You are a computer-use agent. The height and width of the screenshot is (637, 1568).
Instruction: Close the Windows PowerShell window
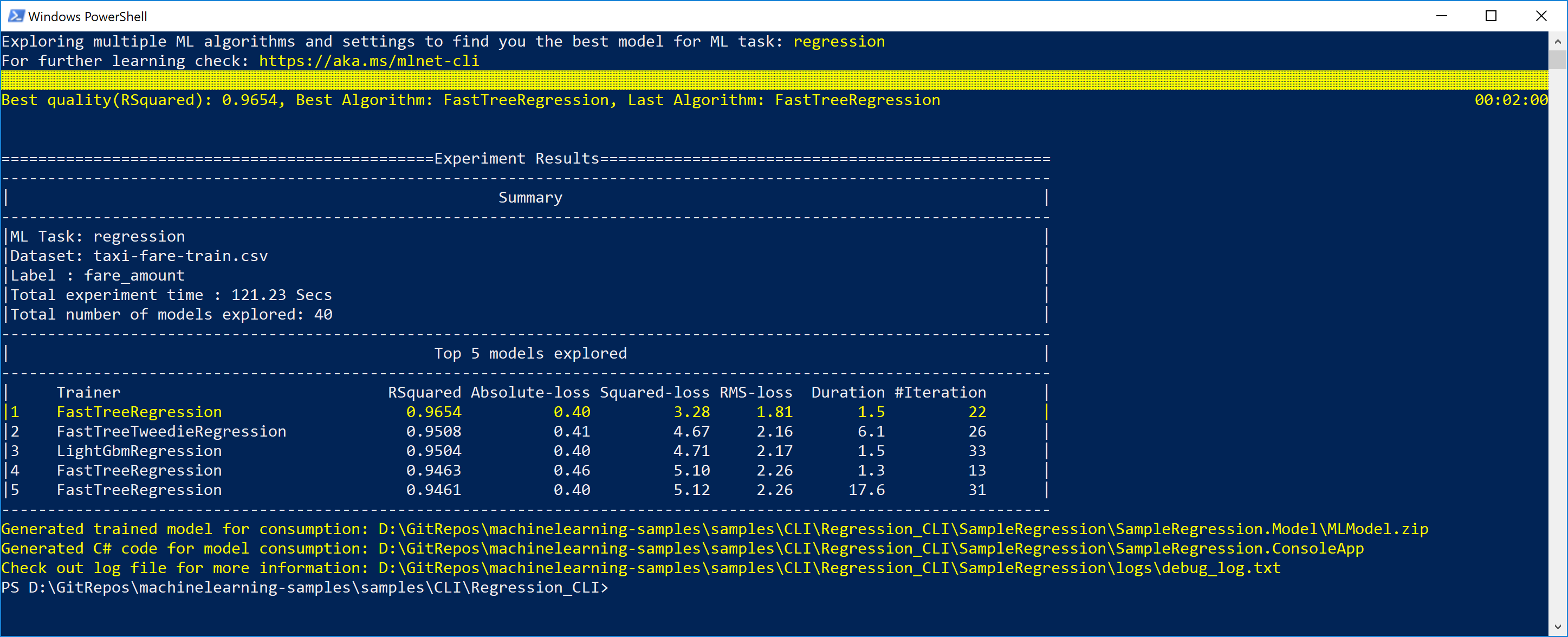click(1541, 16)
